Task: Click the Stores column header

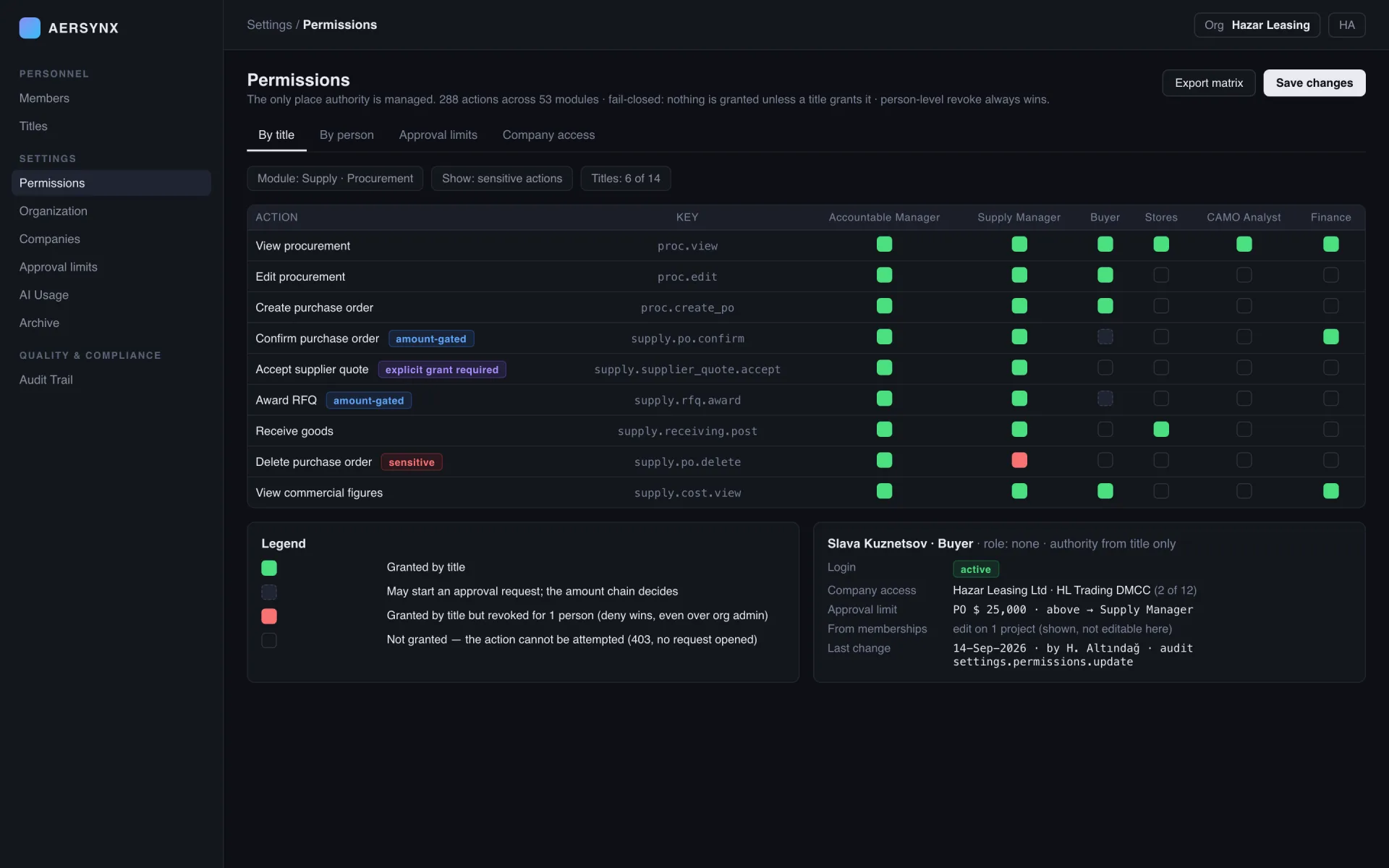Action: (1161, 217)
